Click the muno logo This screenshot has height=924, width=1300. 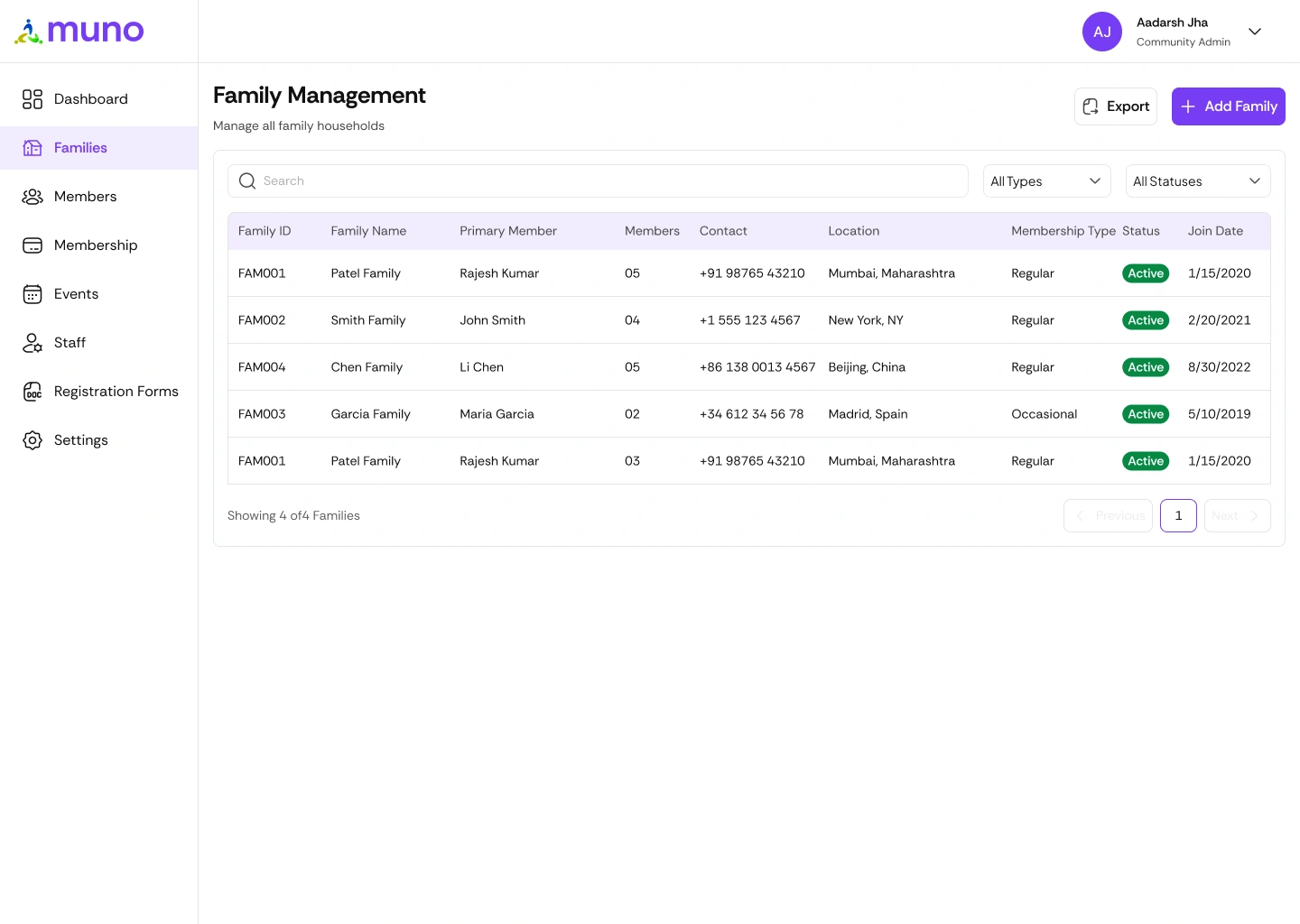click(79, 32)
